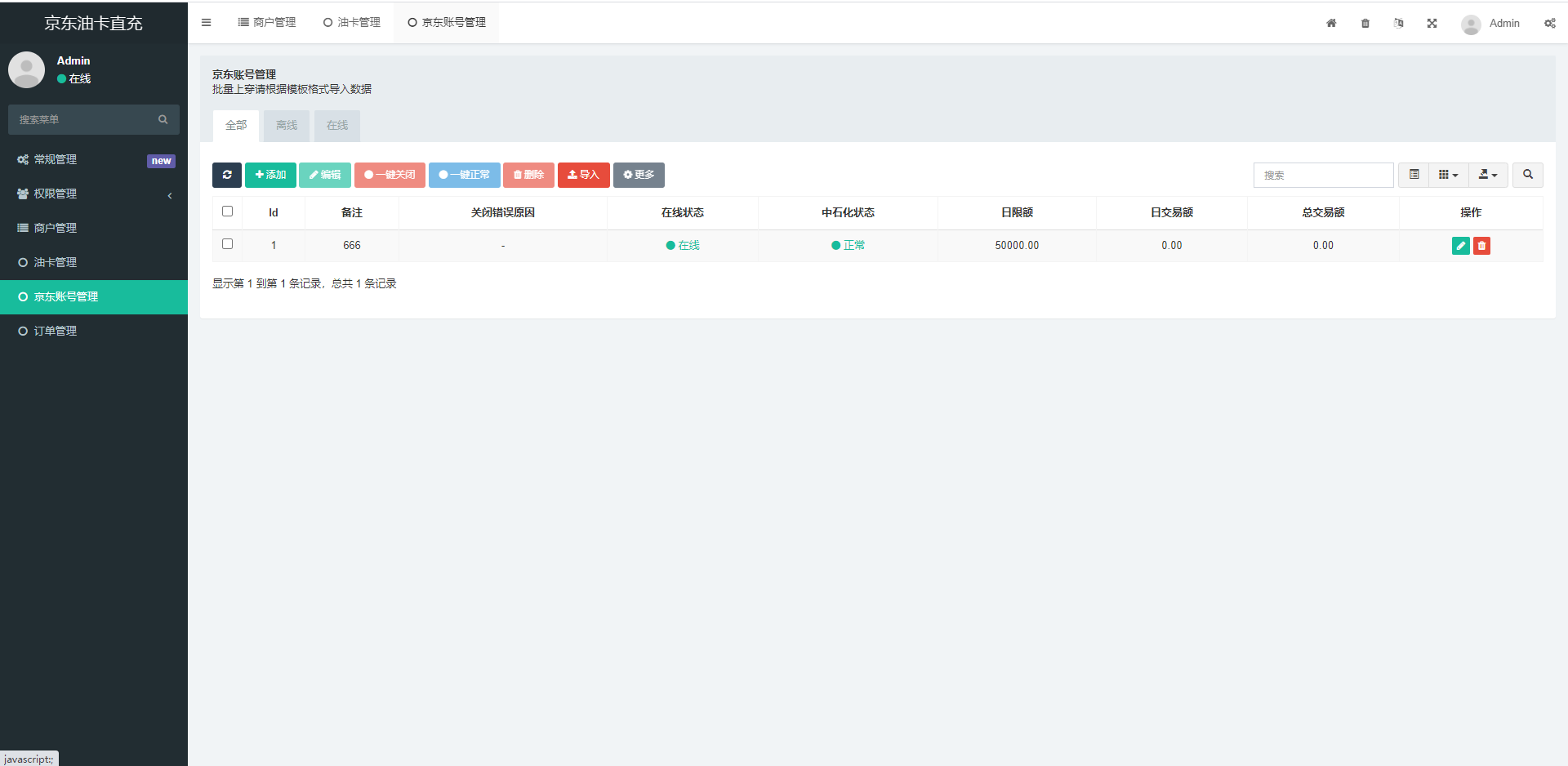
Task: Click the 删除 toolbar button
Action: 528,175
